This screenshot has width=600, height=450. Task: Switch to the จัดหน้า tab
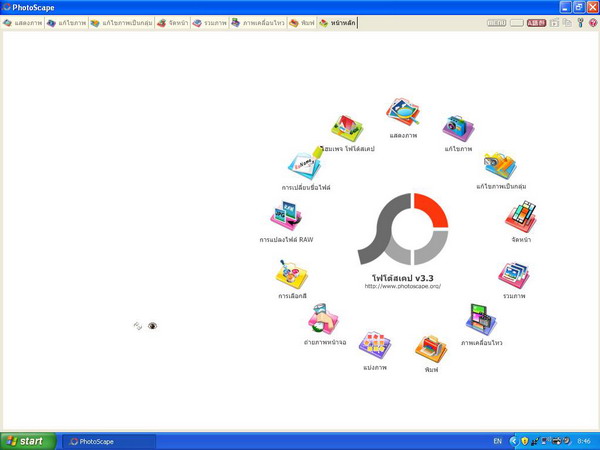173,23
